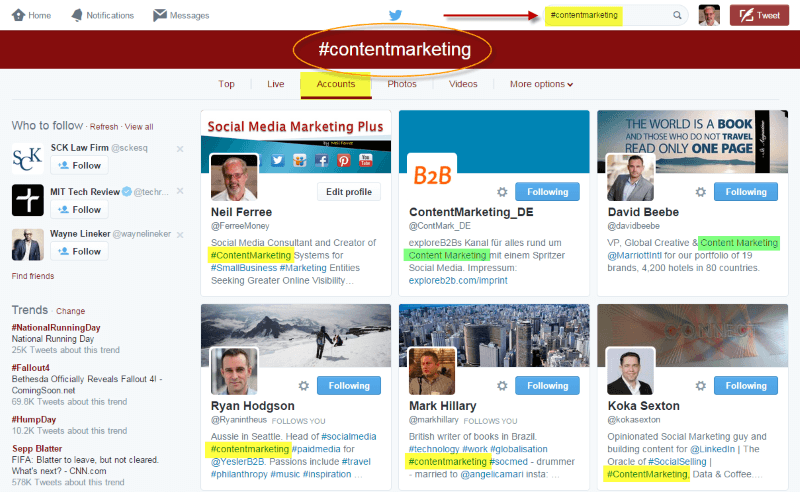Click the Twitter bird logo

point(395,15)
